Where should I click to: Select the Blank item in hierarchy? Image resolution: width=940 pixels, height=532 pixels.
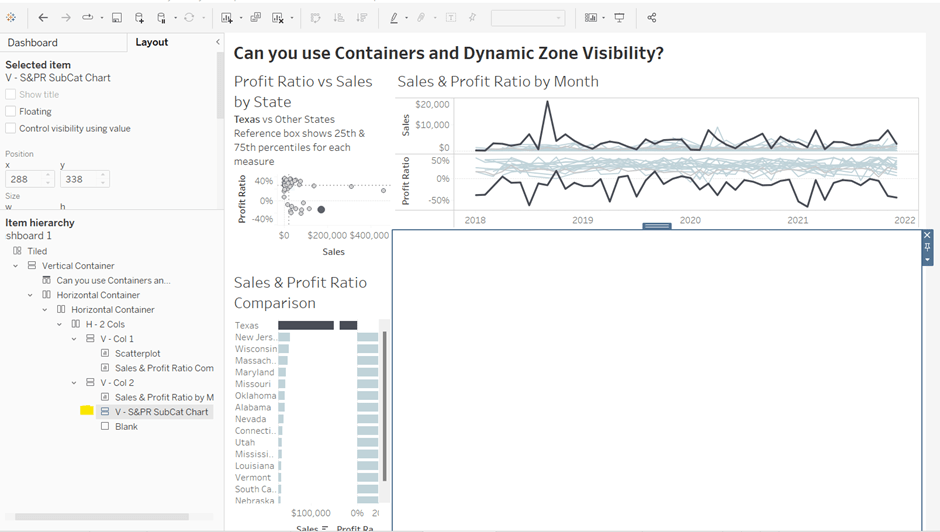point(126,426)
